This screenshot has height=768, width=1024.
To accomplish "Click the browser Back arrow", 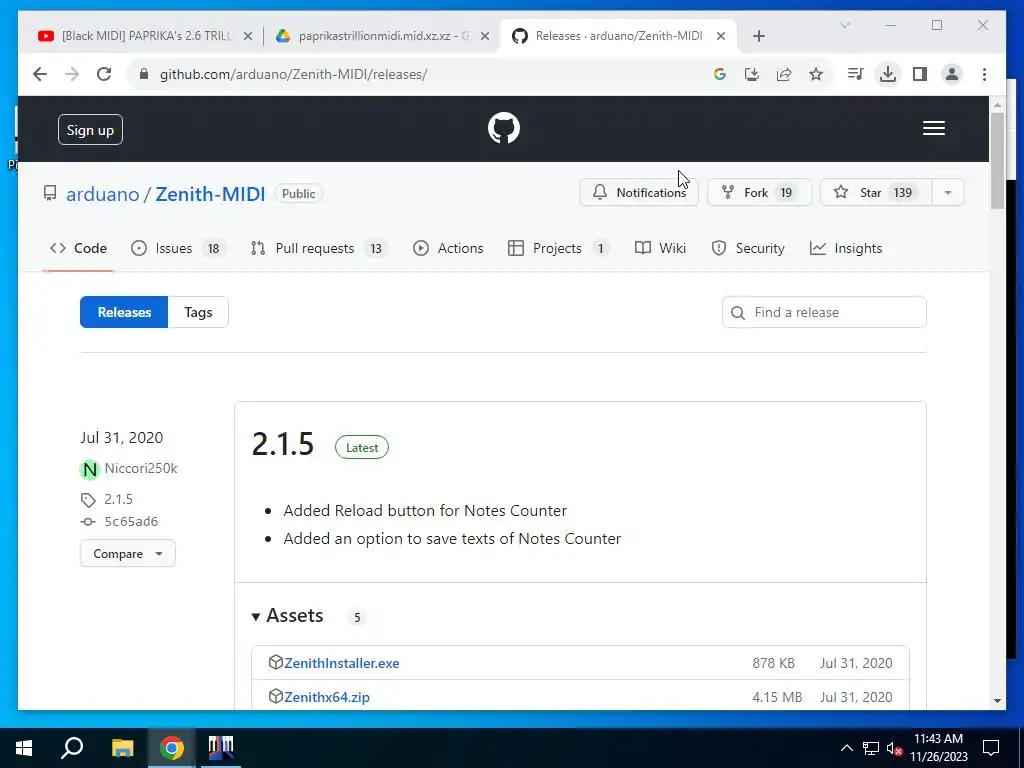I will [x=40, y=74].
